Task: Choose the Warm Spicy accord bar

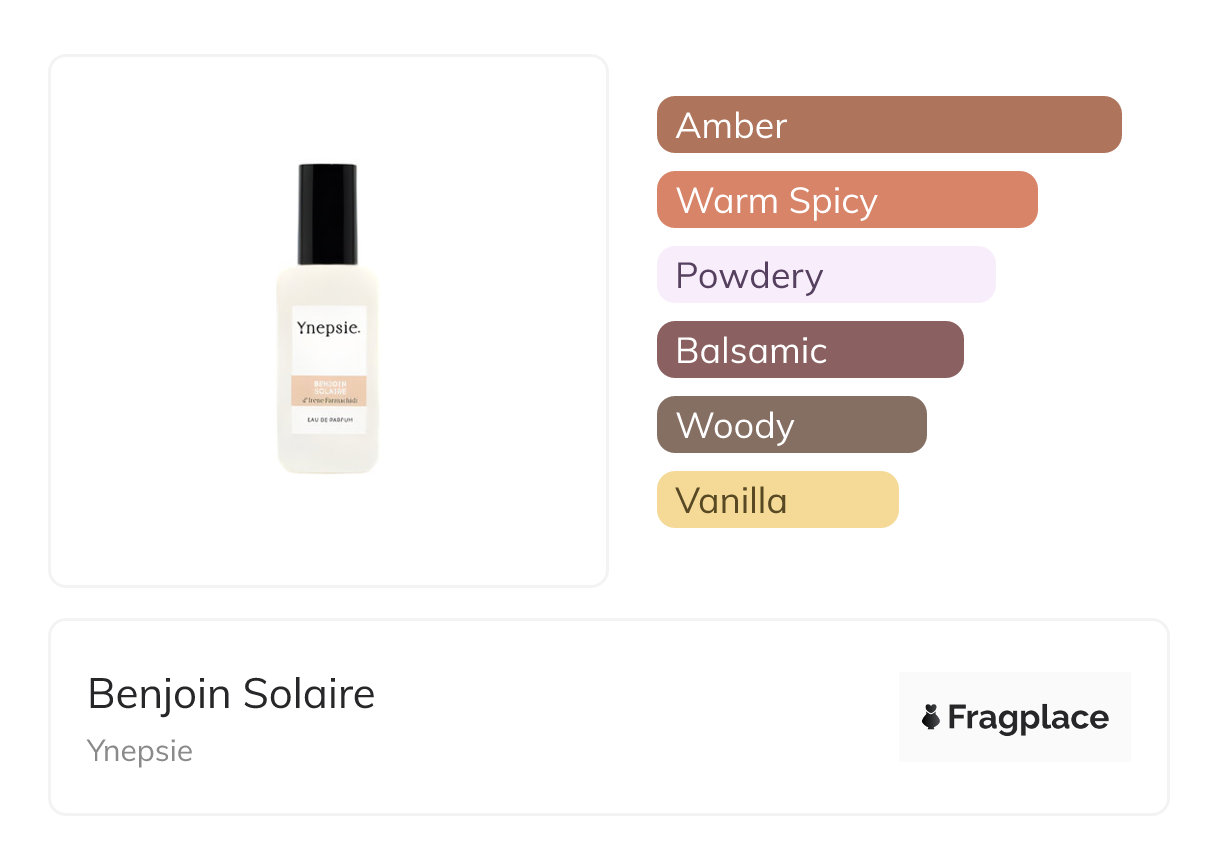Action: pos(846,200)
